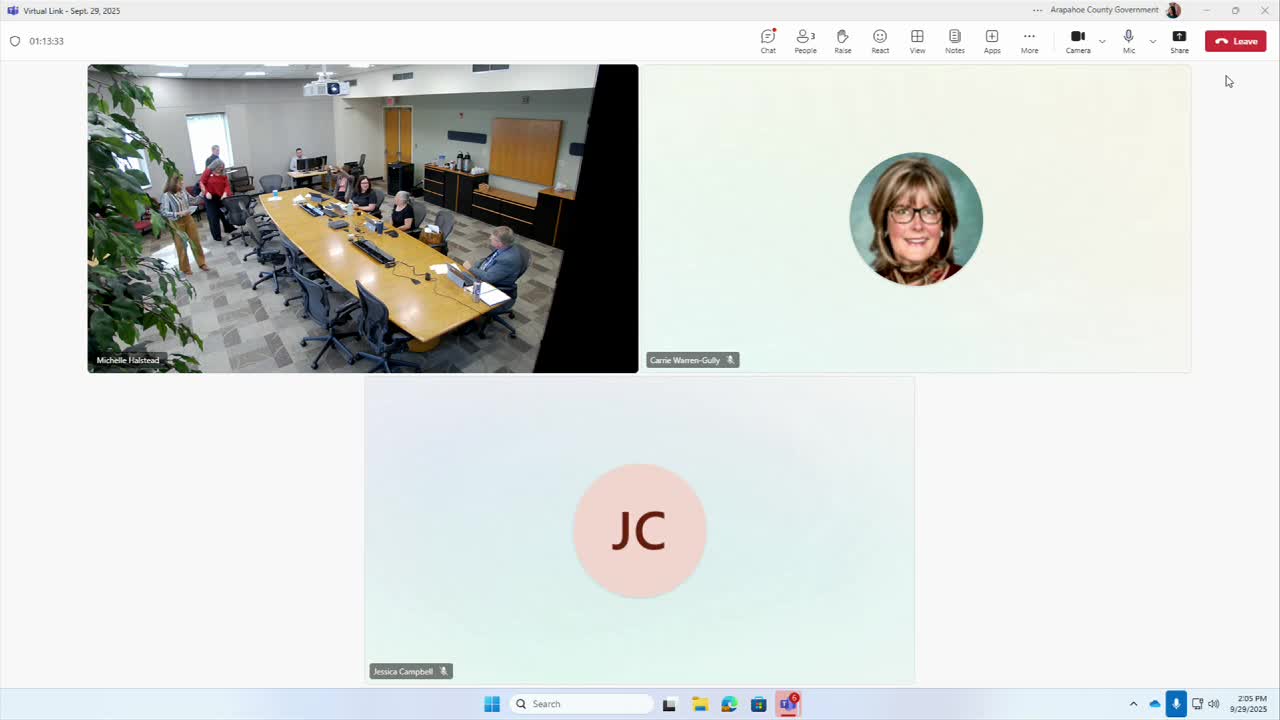Open the View layout menu
1280x720 pixels.
point(917,41)
